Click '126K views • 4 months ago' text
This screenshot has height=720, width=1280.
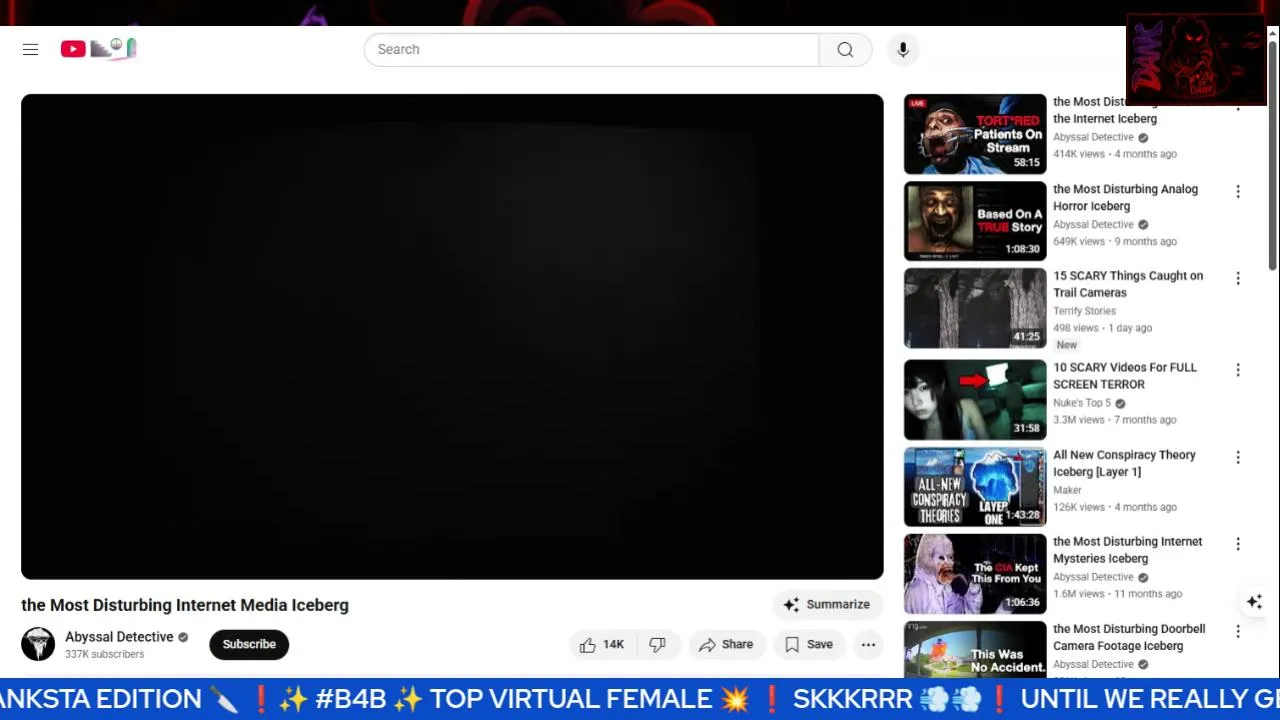coord(1115,507)
